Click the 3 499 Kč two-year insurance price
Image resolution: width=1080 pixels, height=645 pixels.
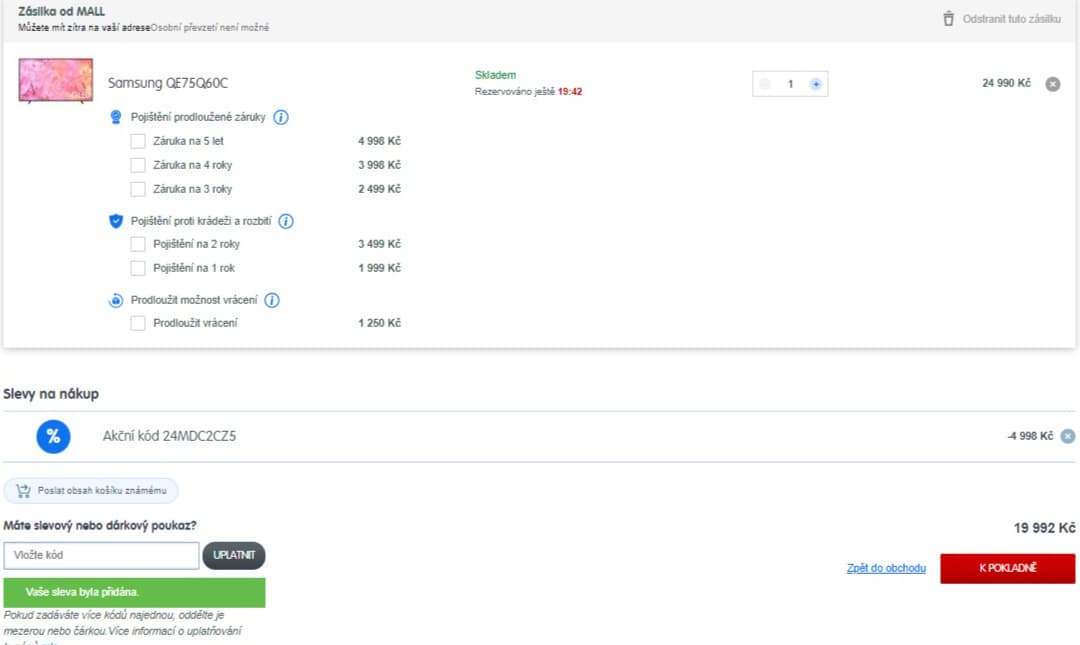pyautogui.click(x=380, y=244)
